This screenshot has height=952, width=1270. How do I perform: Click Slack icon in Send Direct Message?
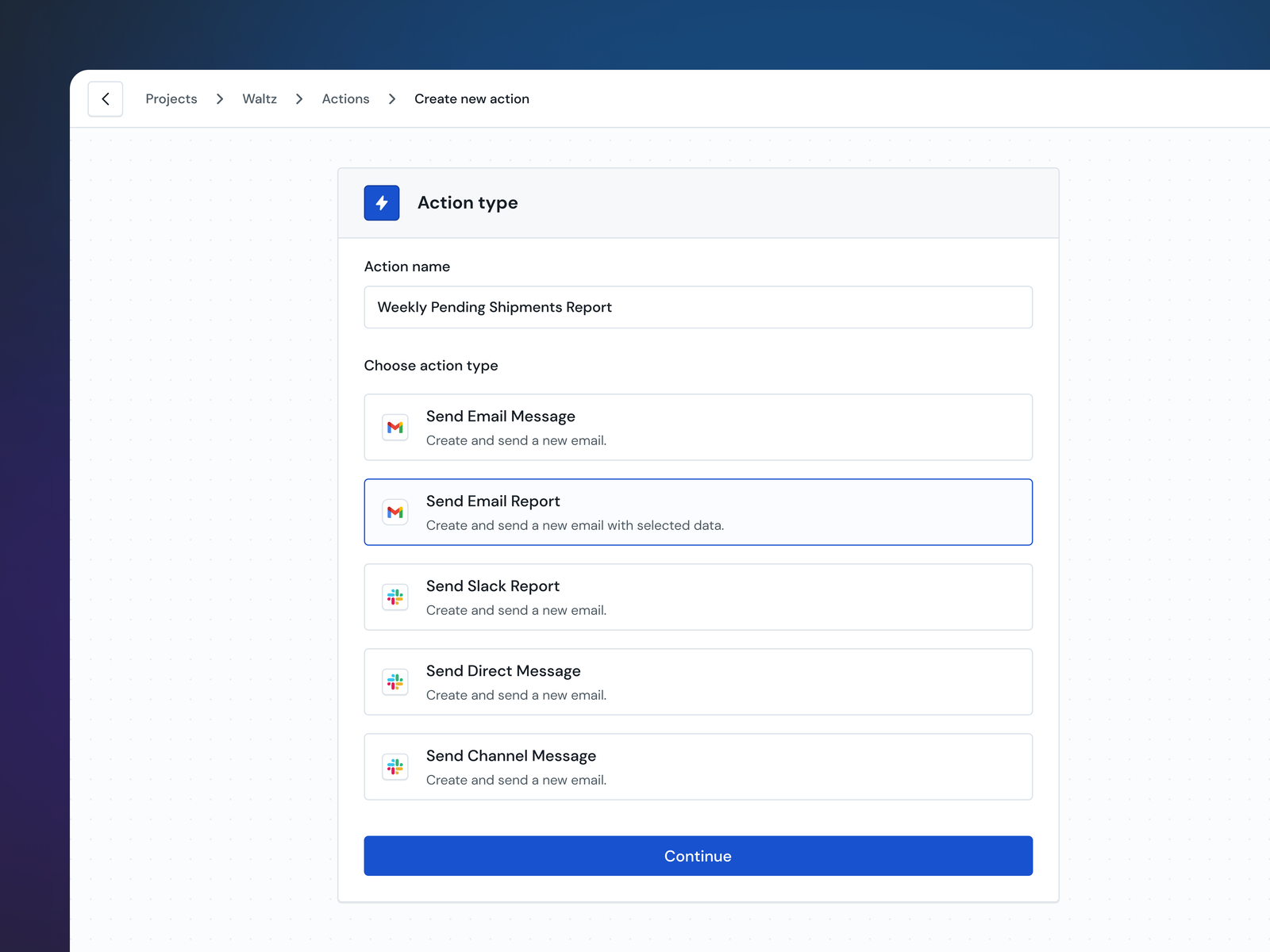tap(395, 682)
